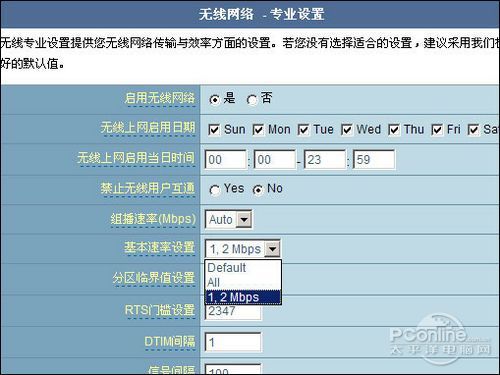Open RTS门槛设置 help label
Viewport: 500px width, 375px height.
160,310
